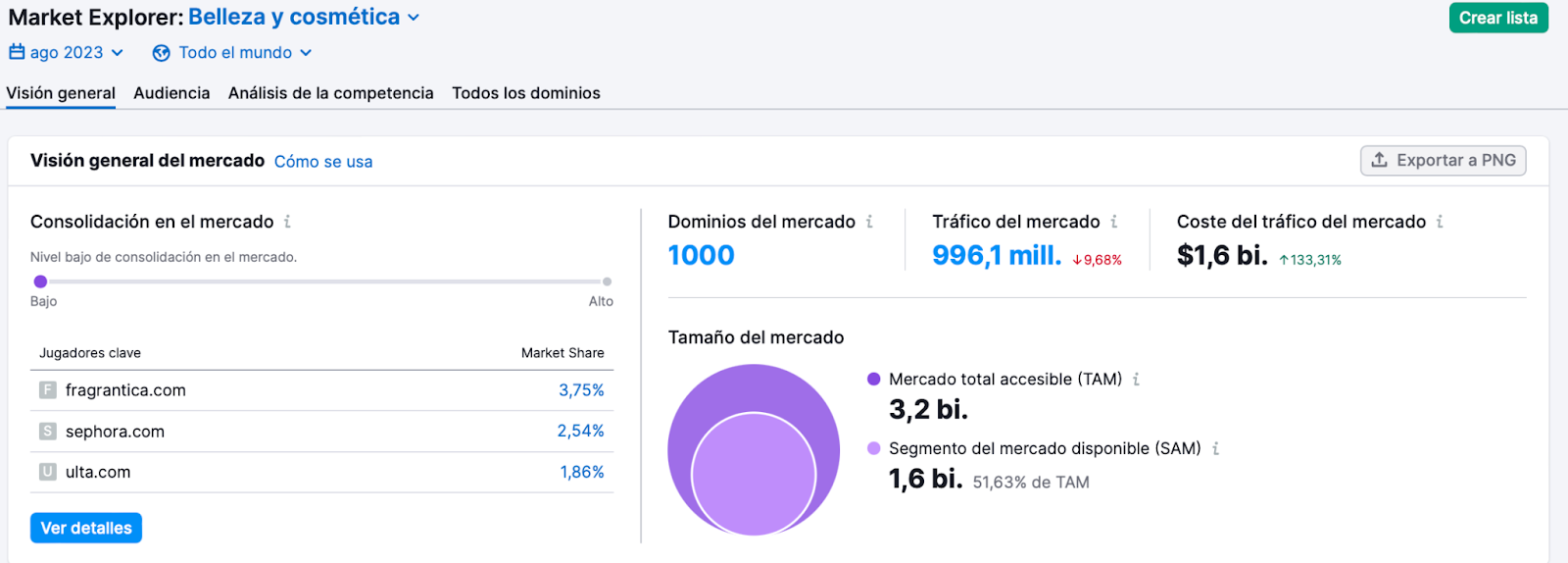Click the info icon next to Tráfico del mercado
This screenshot has height=563, width=1568.
coord(1114,222)
